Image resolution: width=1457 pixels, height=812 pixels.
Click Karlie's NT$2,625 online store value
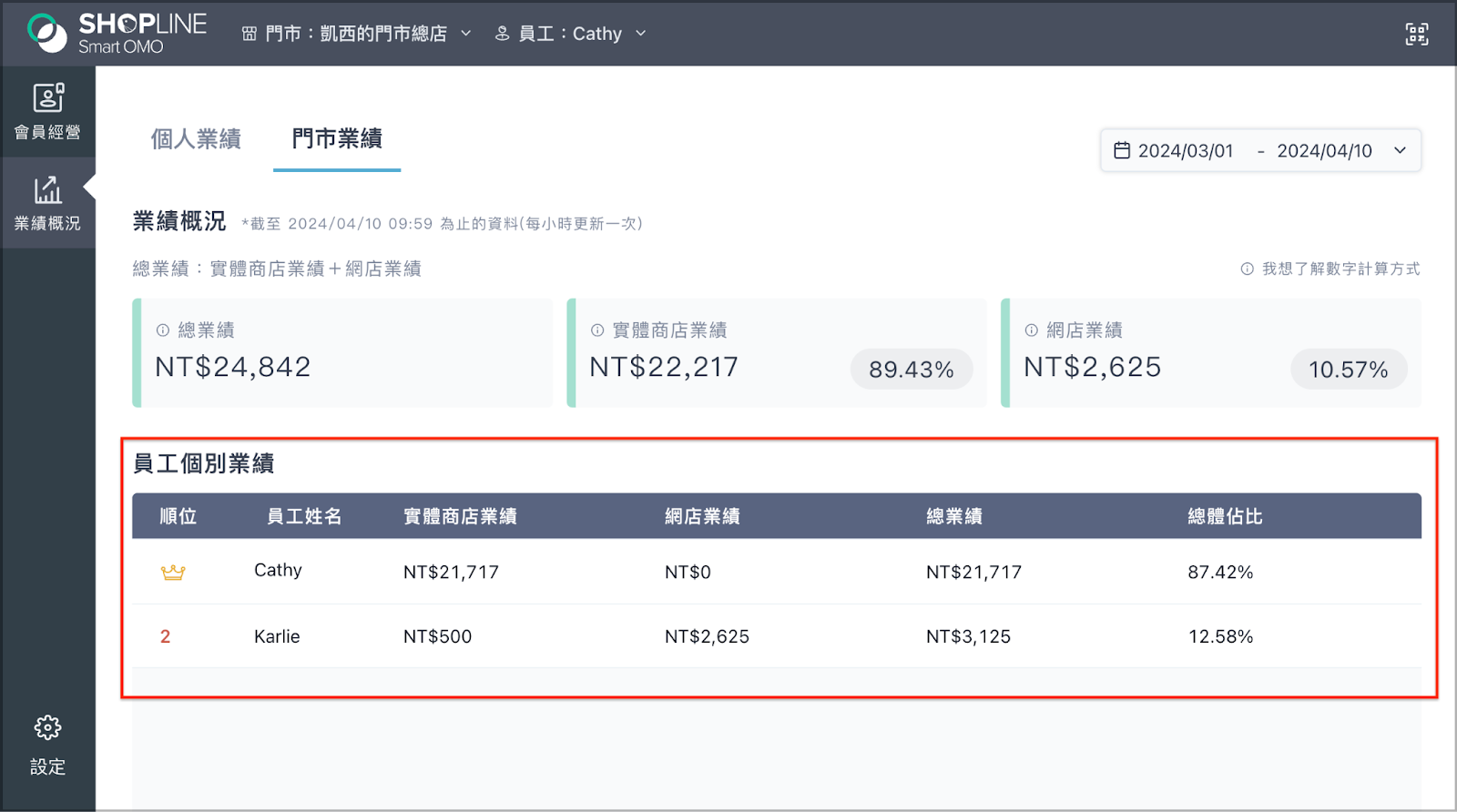tap(707, 636)
